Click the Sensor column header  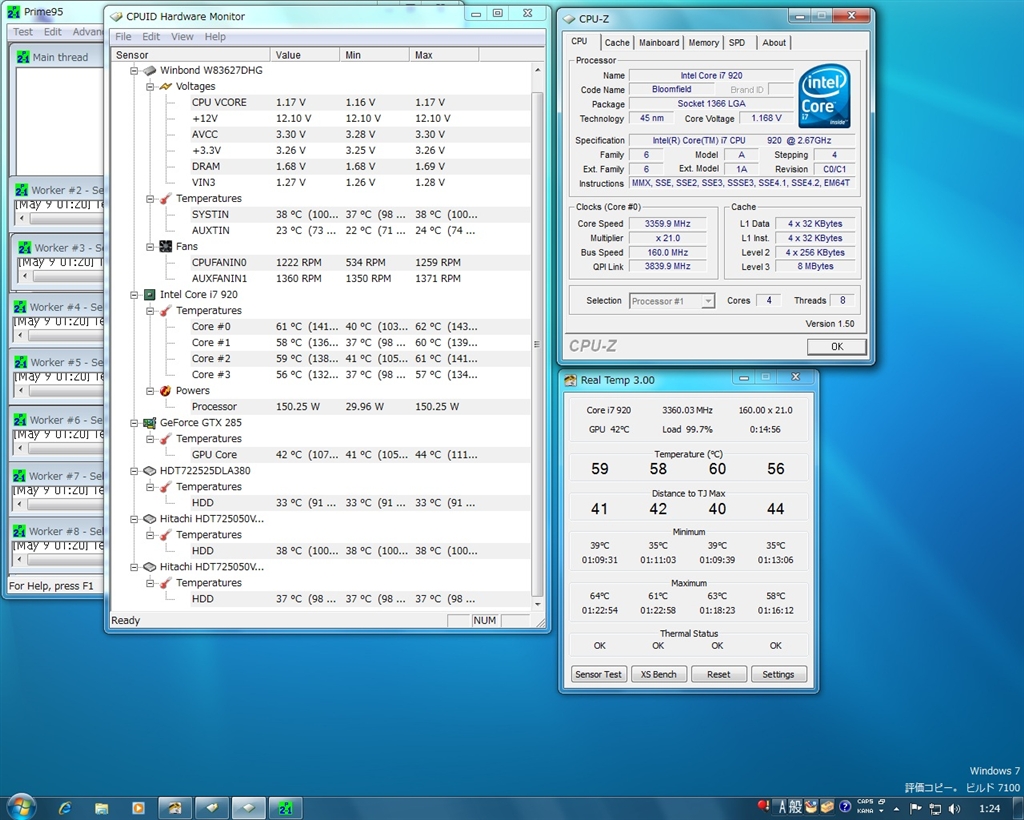pos(190,55)
